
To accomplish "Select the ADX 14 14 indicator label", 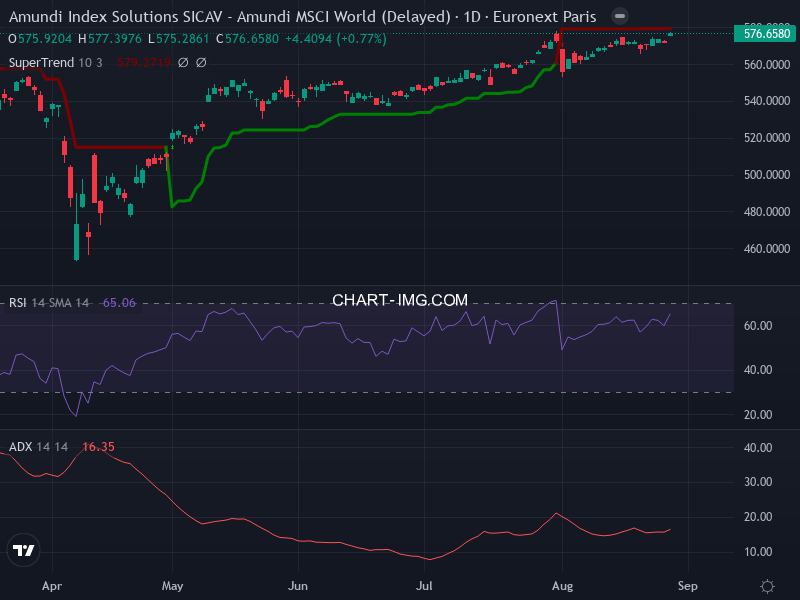I will [38, 446].
